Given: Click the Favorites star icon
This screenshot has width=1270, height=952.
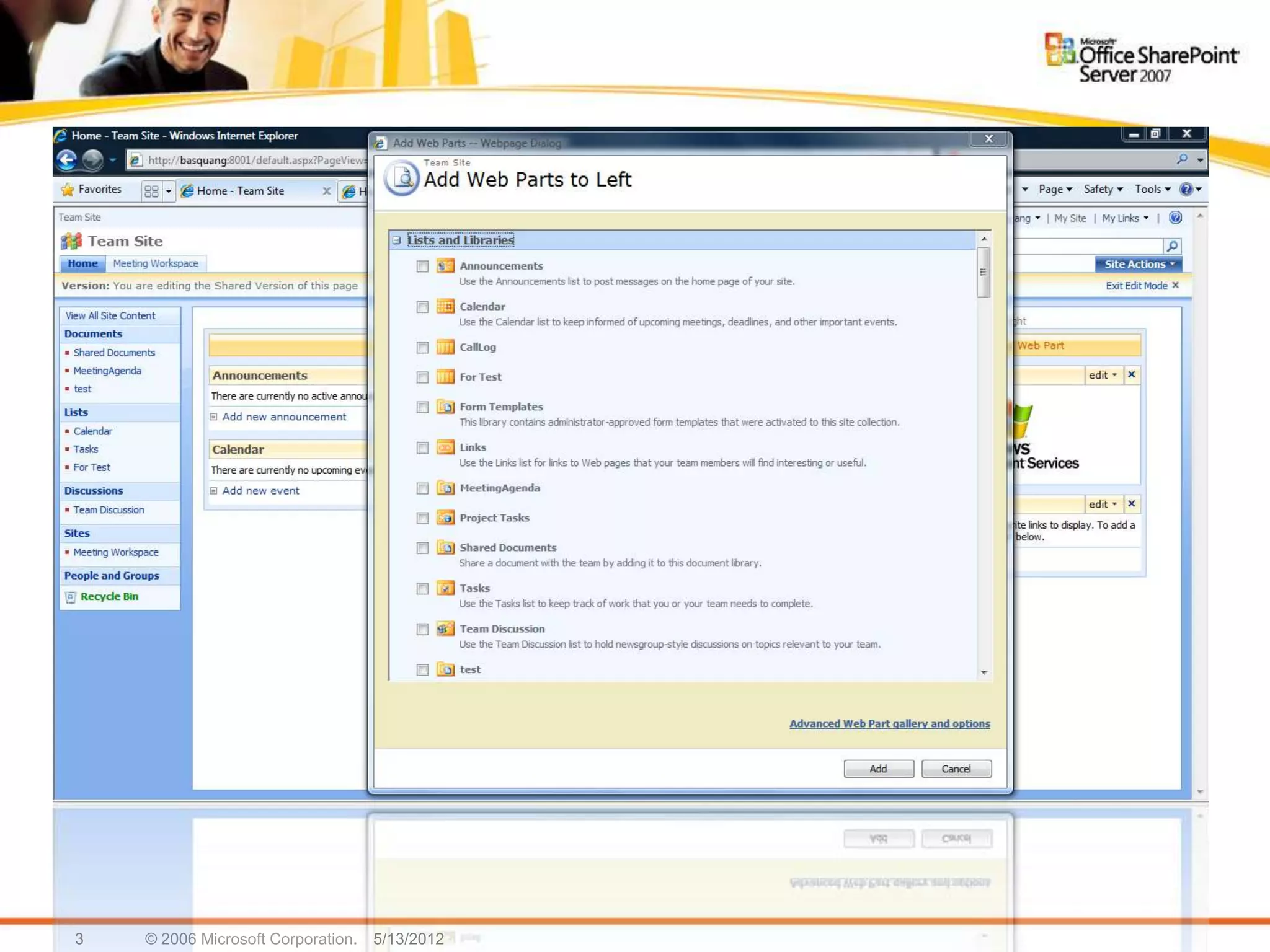Looking at the screenshot, I should tap(68, 190).
